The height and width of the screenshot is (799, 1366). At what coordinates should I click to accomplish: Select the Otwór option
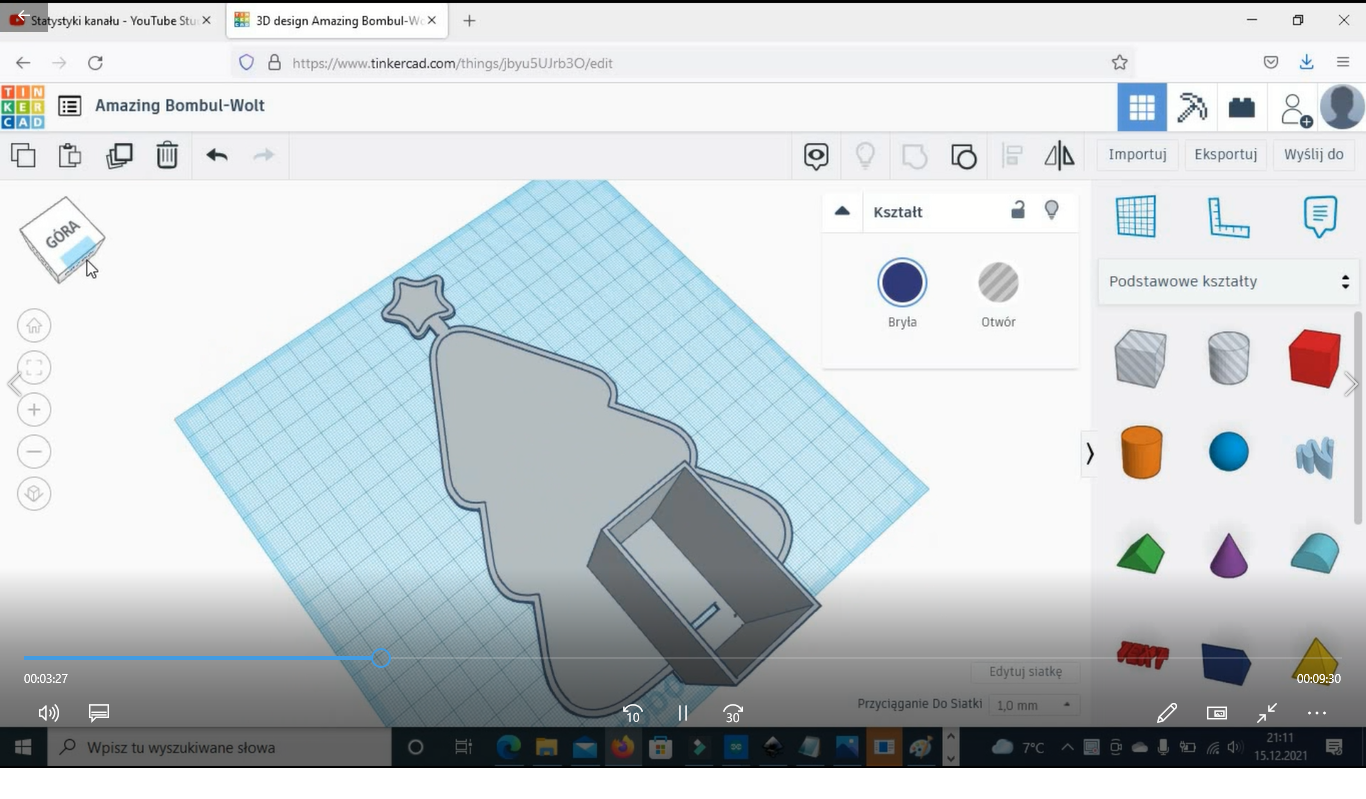(997, 282)
